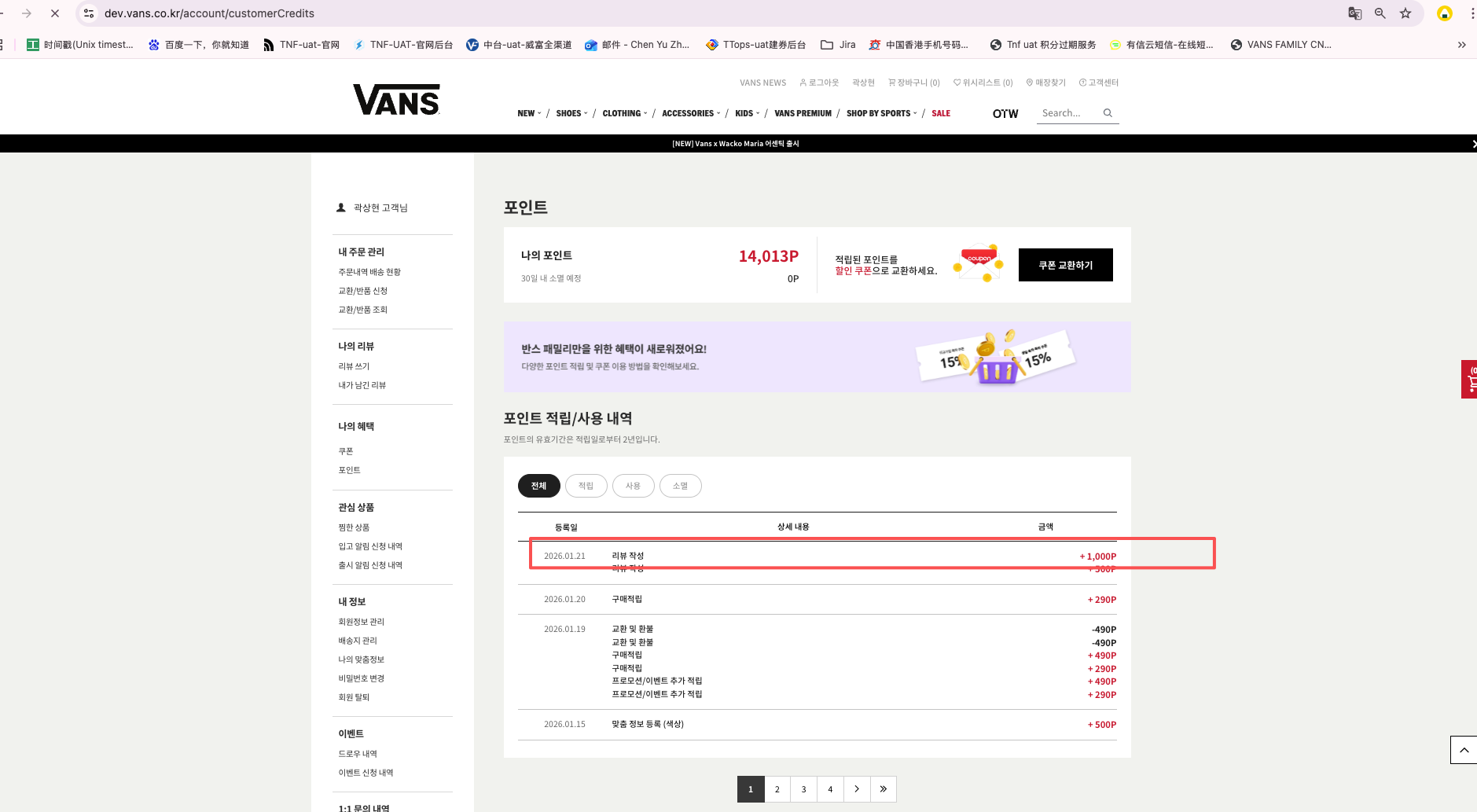This screenshot has height=812, width=1477.
Task: Open the red floating cart icon
Action: click(x=1469, y=380)
